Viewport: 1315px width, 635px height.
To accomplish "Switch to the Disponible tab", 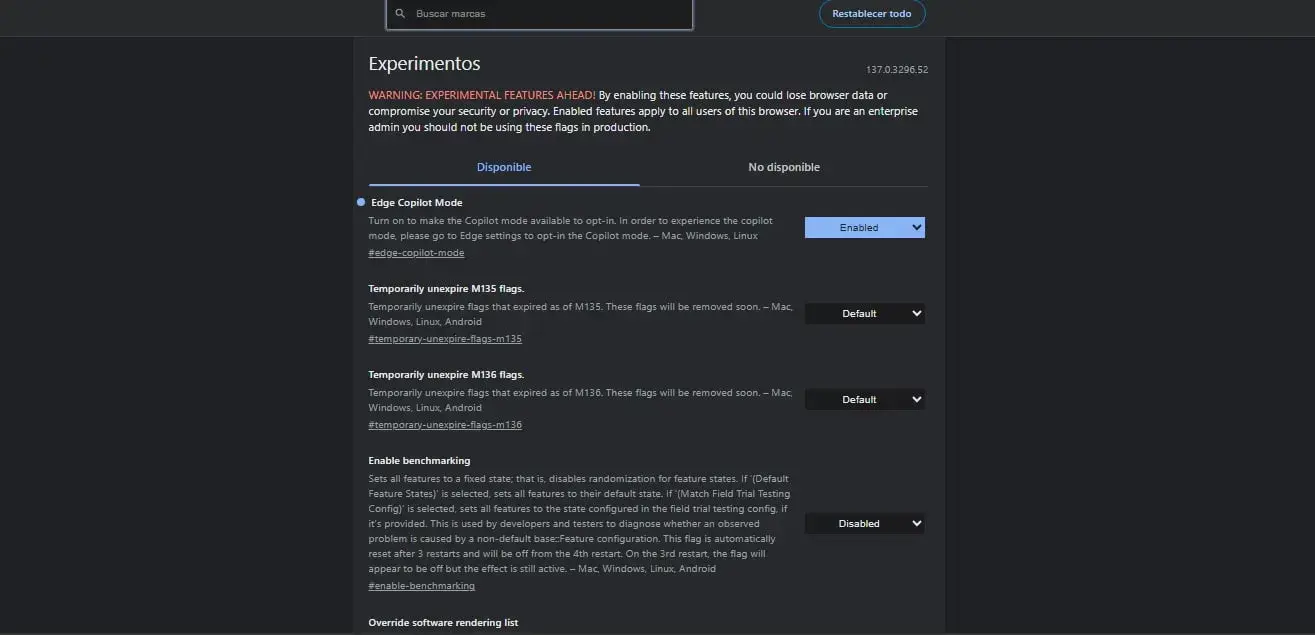I will (x=503, y=167).
